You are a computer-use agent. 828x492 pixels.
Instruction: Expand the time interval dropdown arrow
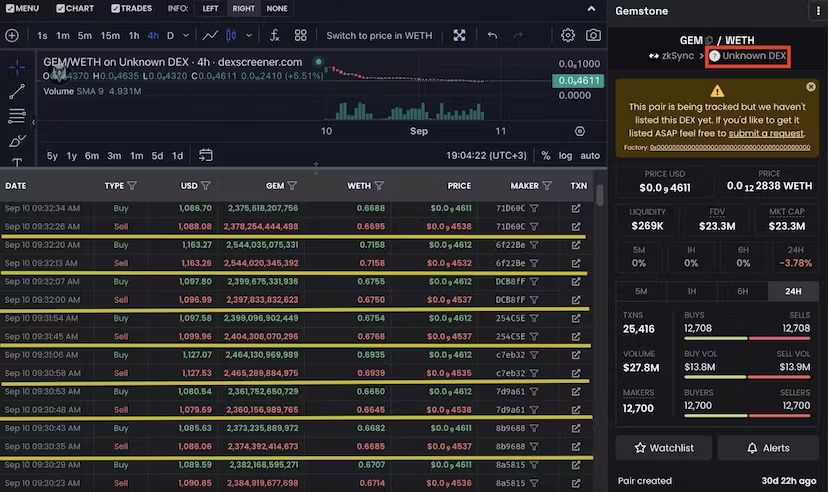point(187,36)
